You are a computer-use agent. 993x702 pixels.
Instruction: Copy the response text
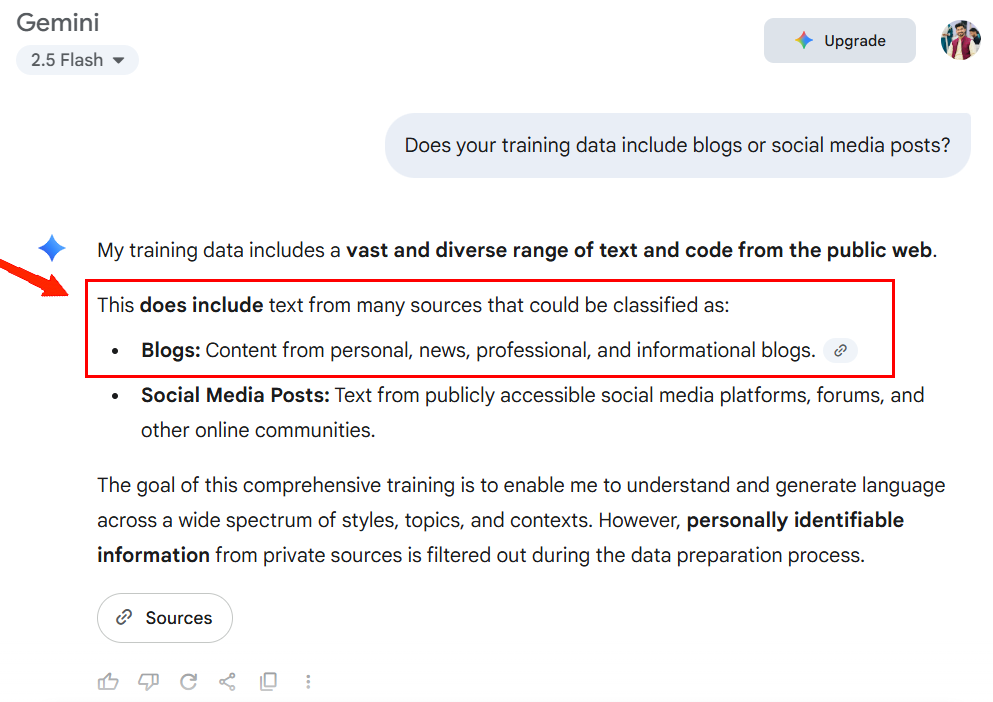[268, 681]
